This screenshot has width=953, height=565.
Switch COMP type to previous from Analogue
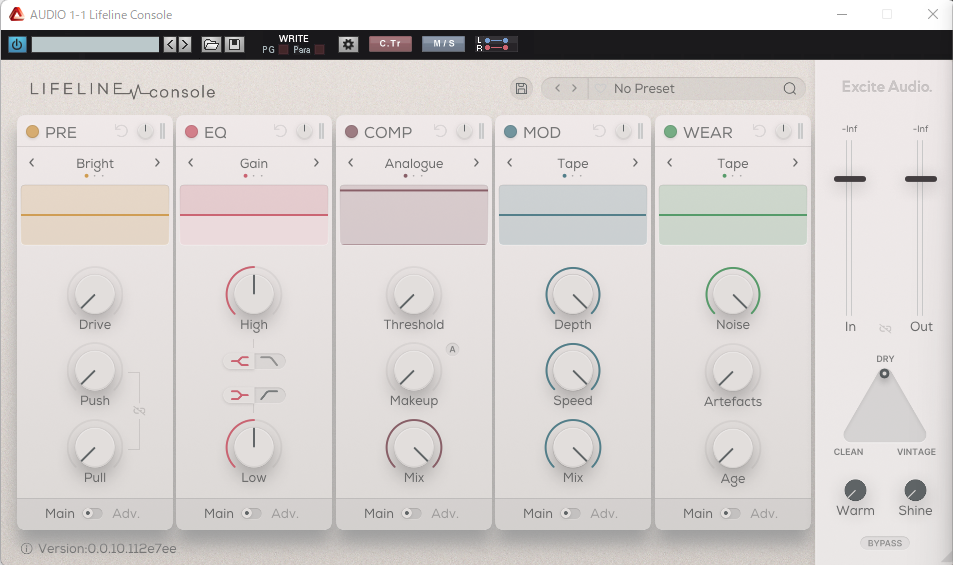[351, 163]
